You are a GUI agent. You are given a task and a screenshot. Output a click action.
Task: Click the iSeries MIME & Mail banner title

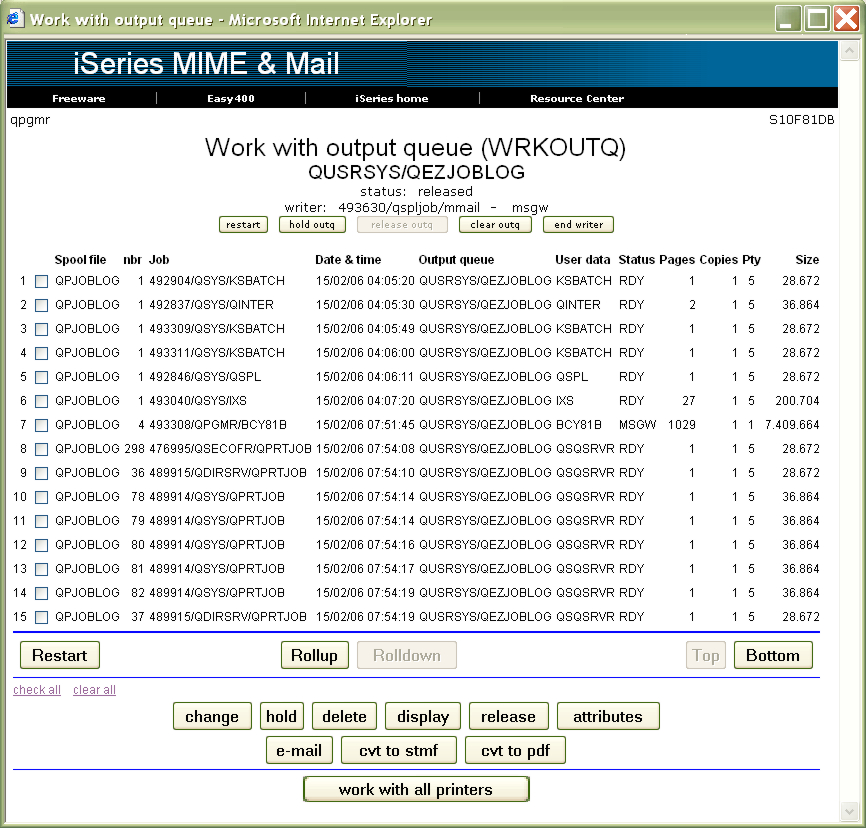coord(206,64)
